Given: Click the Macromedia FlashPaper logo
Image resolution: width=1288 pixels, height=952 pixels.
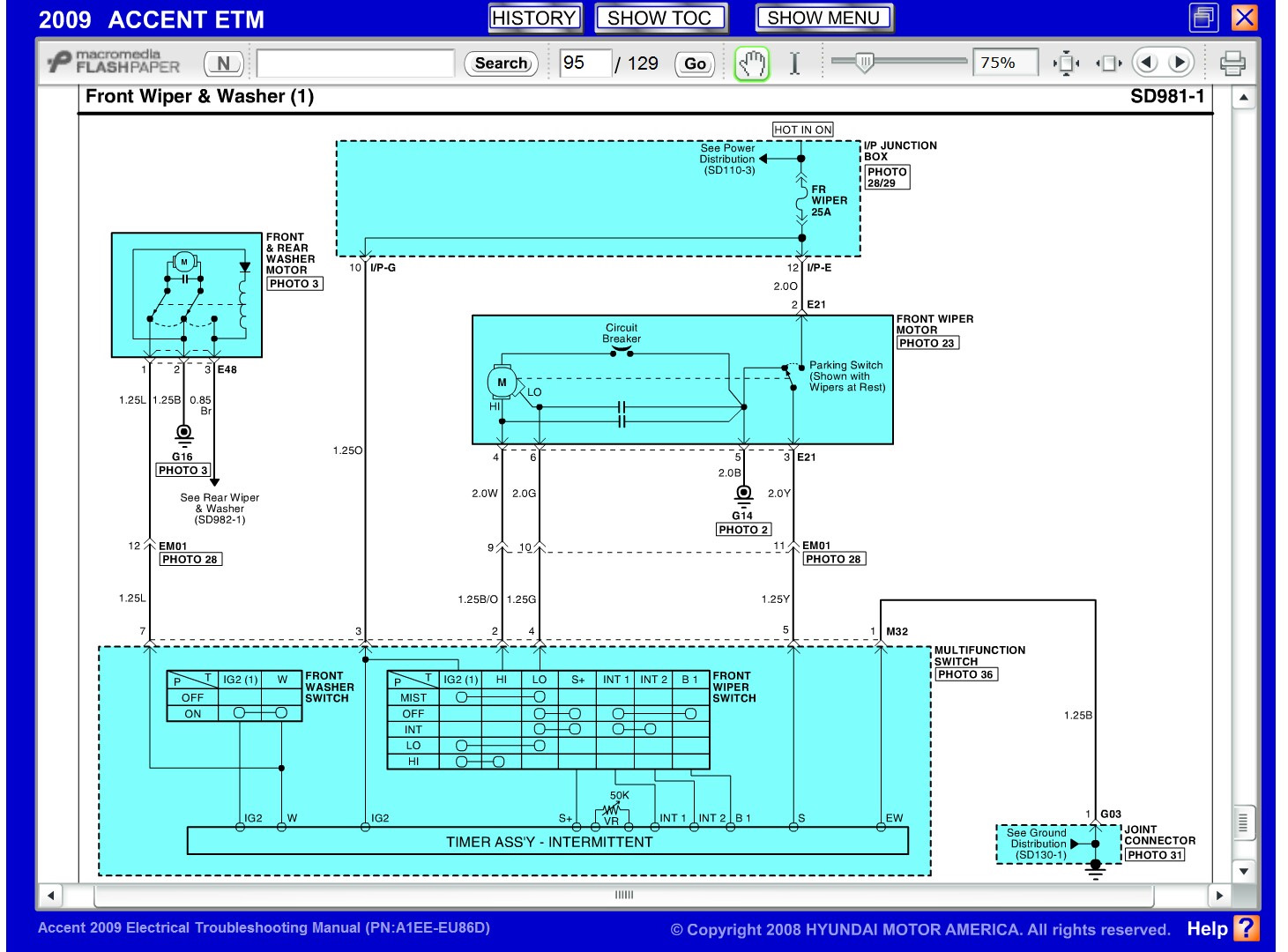Looking at the screenshot, I should 114,62.
